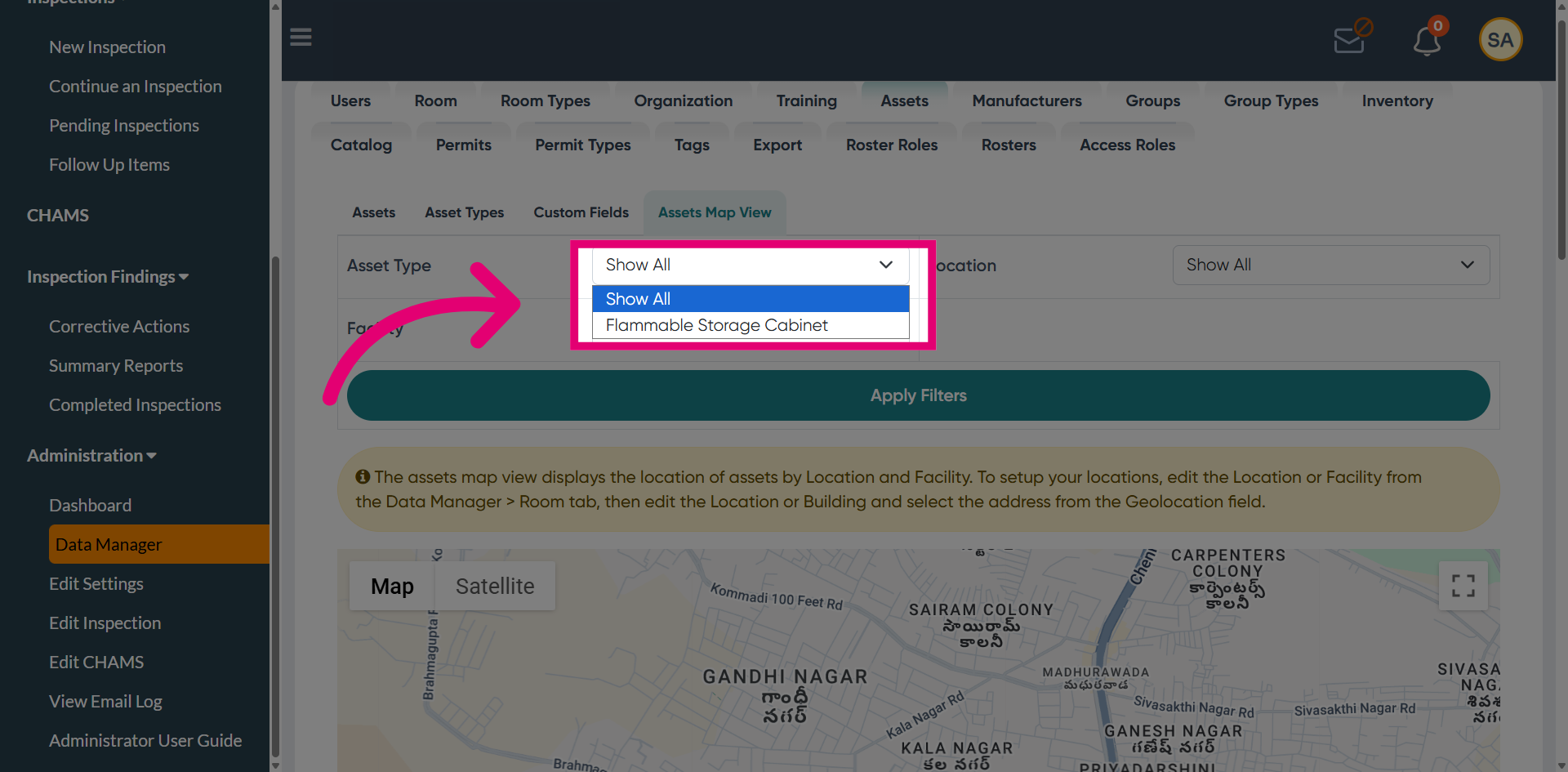Open Completed Inspections
Viewport: 1568px width, 772px height.
tap(135, 405)
